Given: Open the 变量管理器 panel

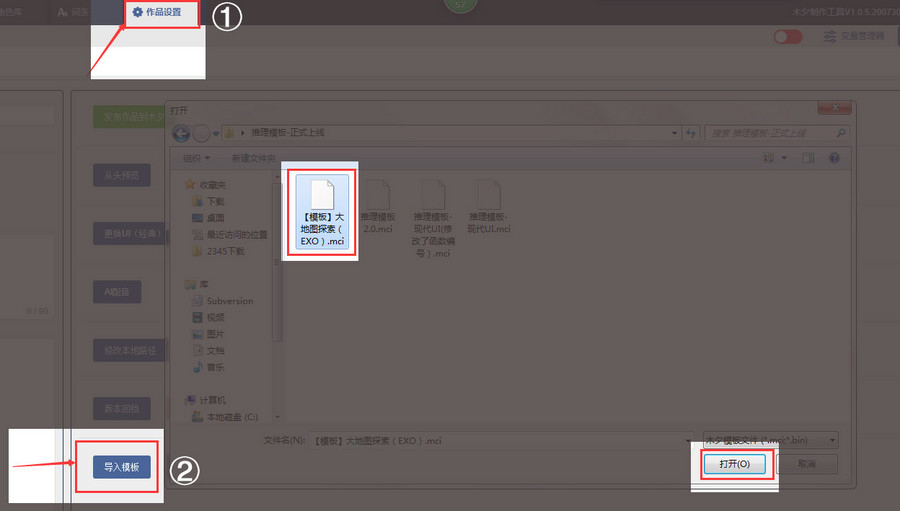Looking at the screenshot, I should (x=854, y=36).
